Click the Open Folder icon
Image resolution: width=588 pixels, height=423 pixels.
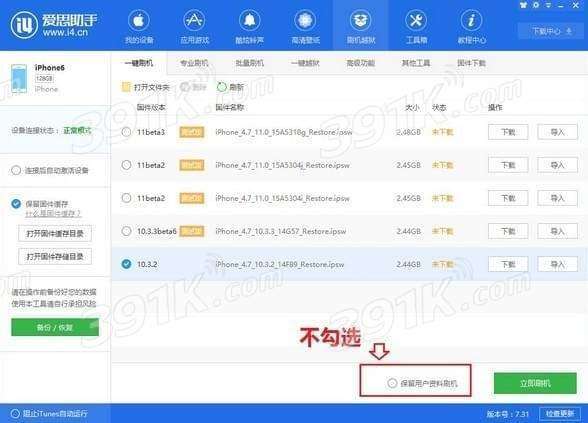[126, 87]
